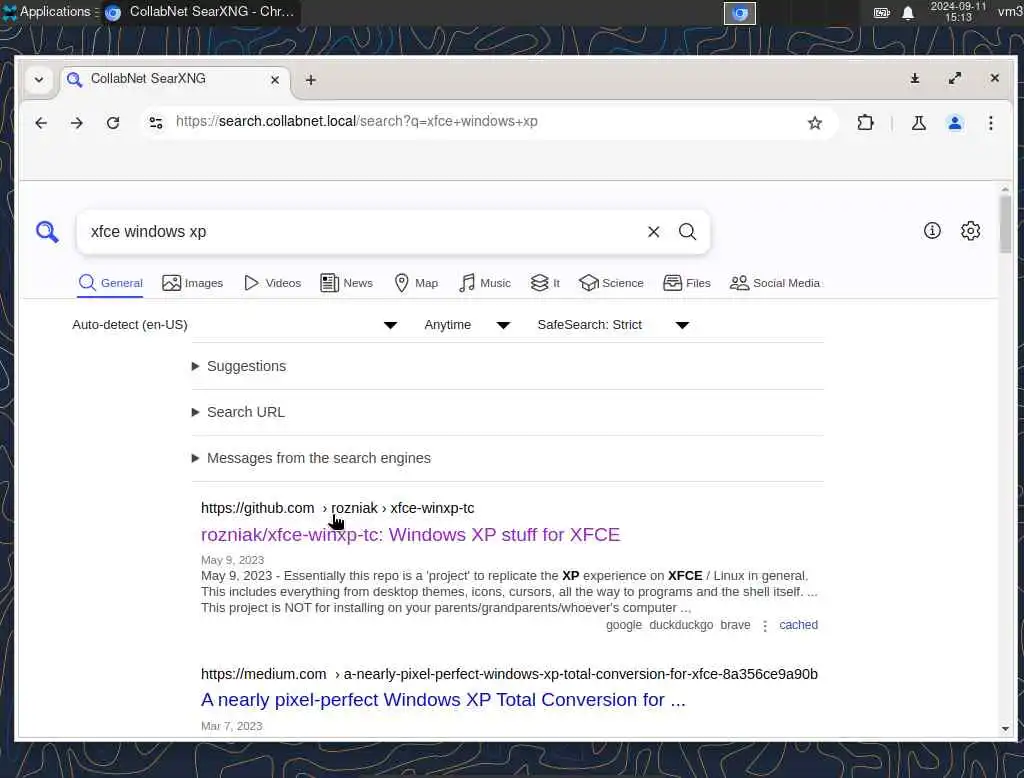Click the 'May 9, 2023' date text
1024x778 pixels.
coord(232,560)
